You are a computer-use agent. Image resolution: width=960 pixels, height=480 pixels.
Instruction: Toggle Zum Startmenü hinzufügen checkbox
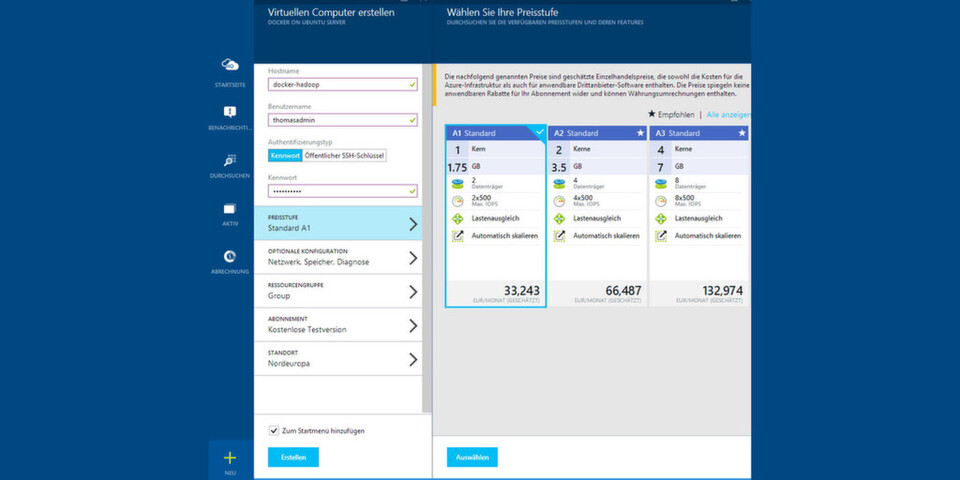(274, 430)
